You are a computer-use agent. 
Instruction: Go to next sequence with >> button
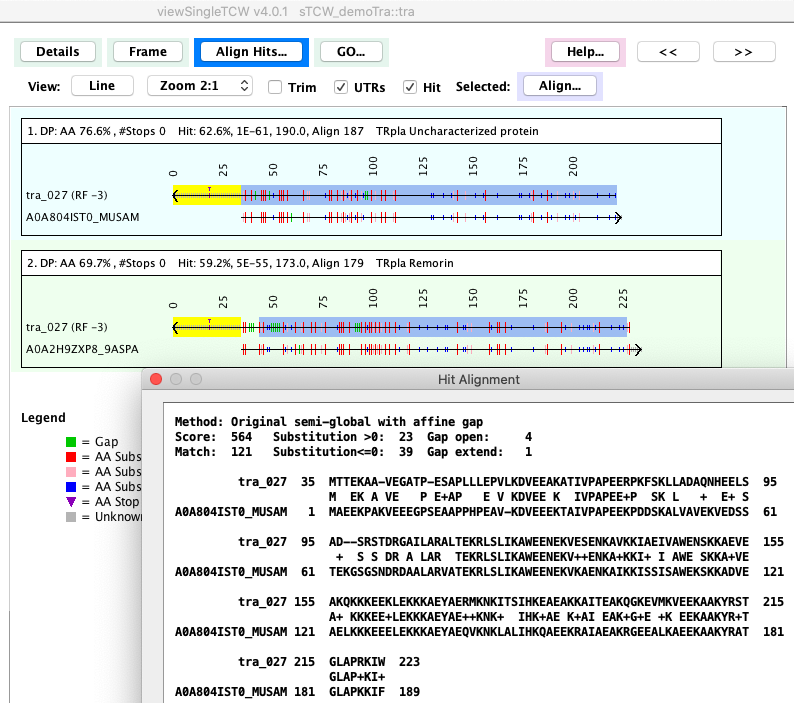742,51
